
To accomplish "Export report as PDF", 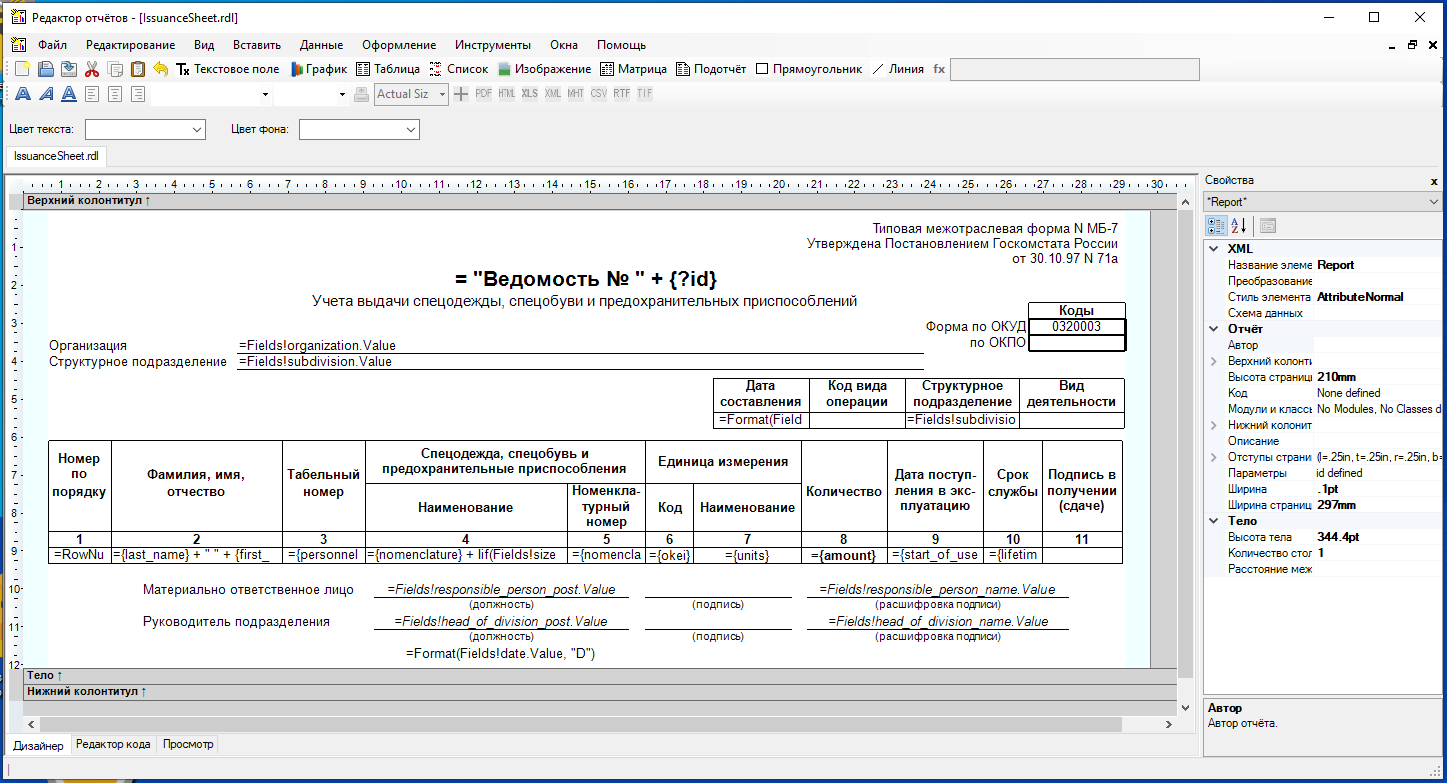I will pyautogui.click(x=484, y=94).
